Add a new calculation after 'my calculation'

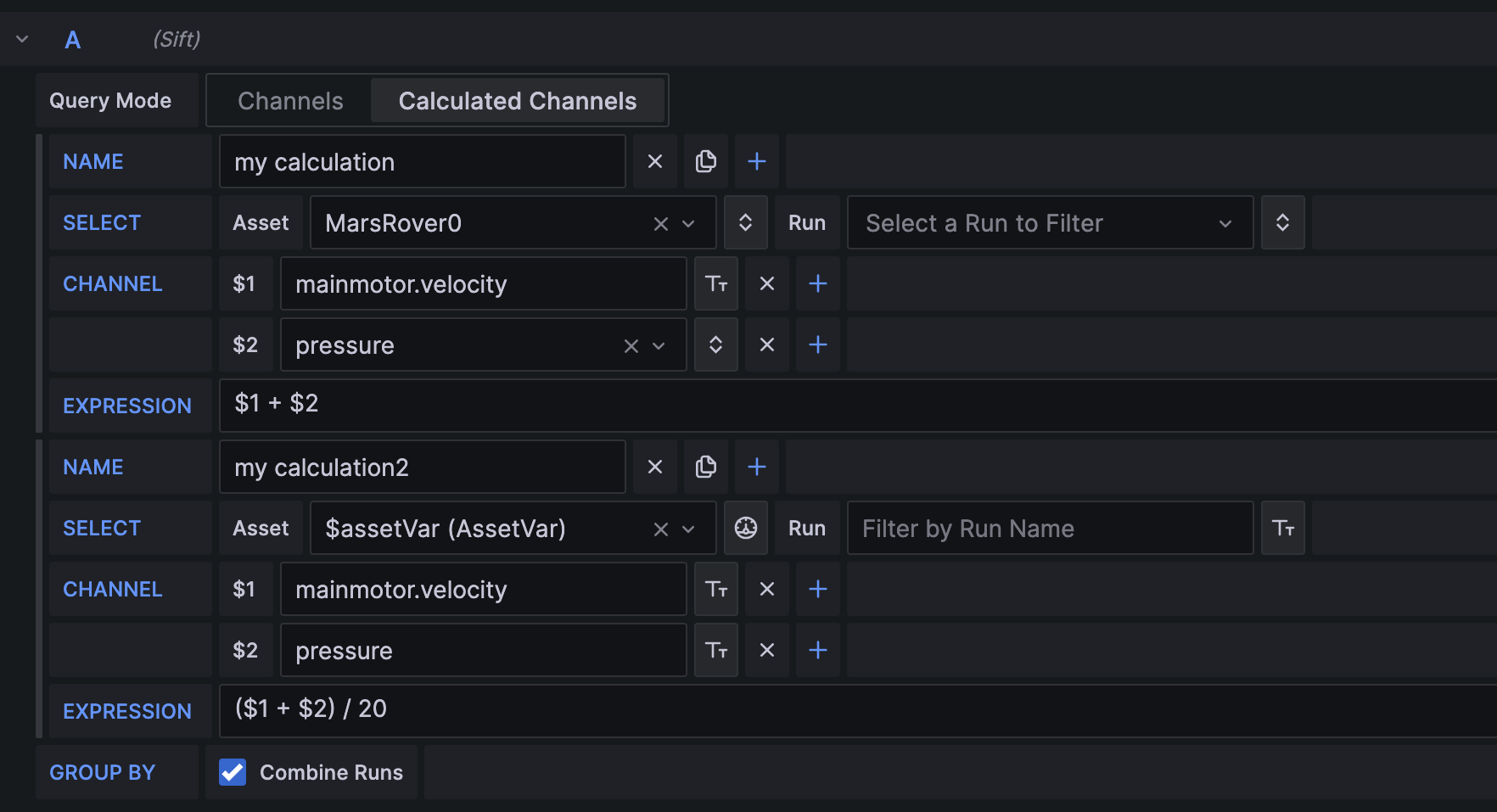(x=756, y=161)
